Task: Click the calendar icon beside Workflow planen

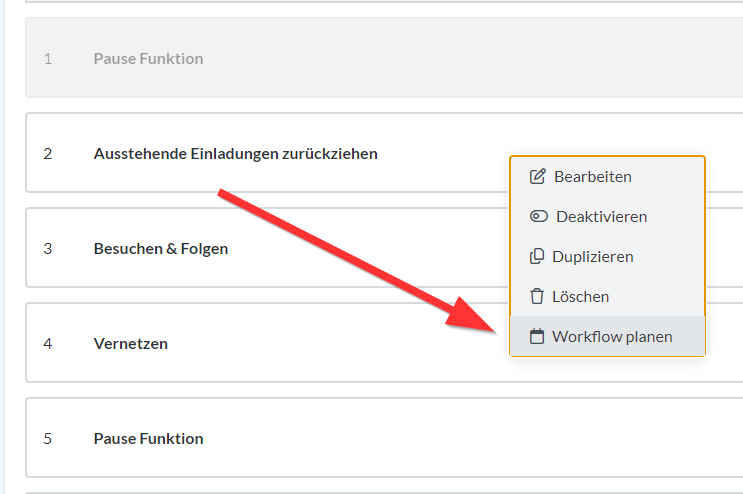Action: (537, 337)
